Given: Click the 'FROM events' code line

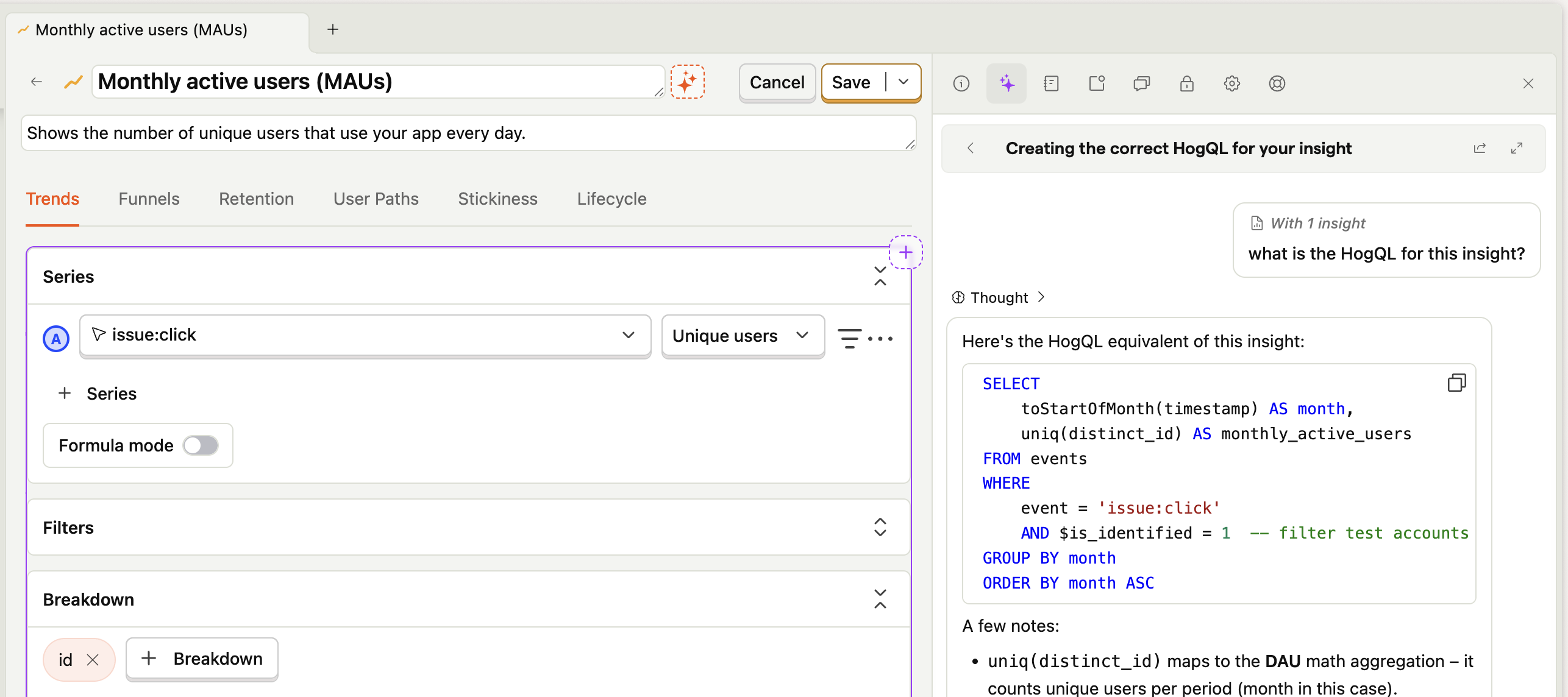Looking at the screenshot, I should [1035, 459].
